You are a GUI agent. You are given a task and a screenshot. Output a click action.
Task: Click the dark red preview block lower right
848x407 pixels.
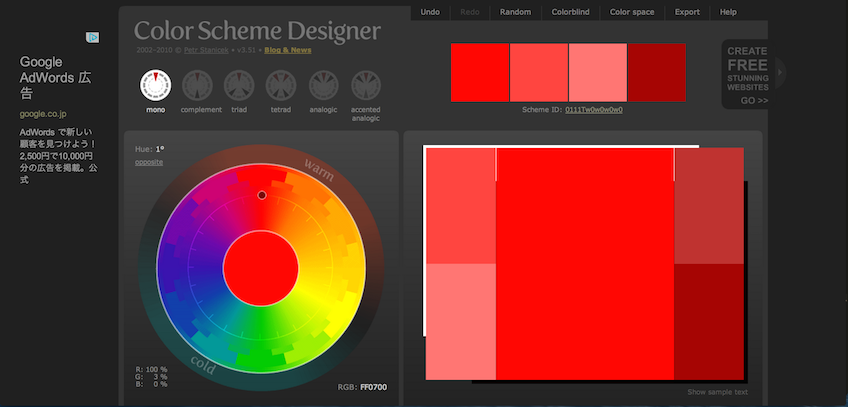[x=709, y=322]
